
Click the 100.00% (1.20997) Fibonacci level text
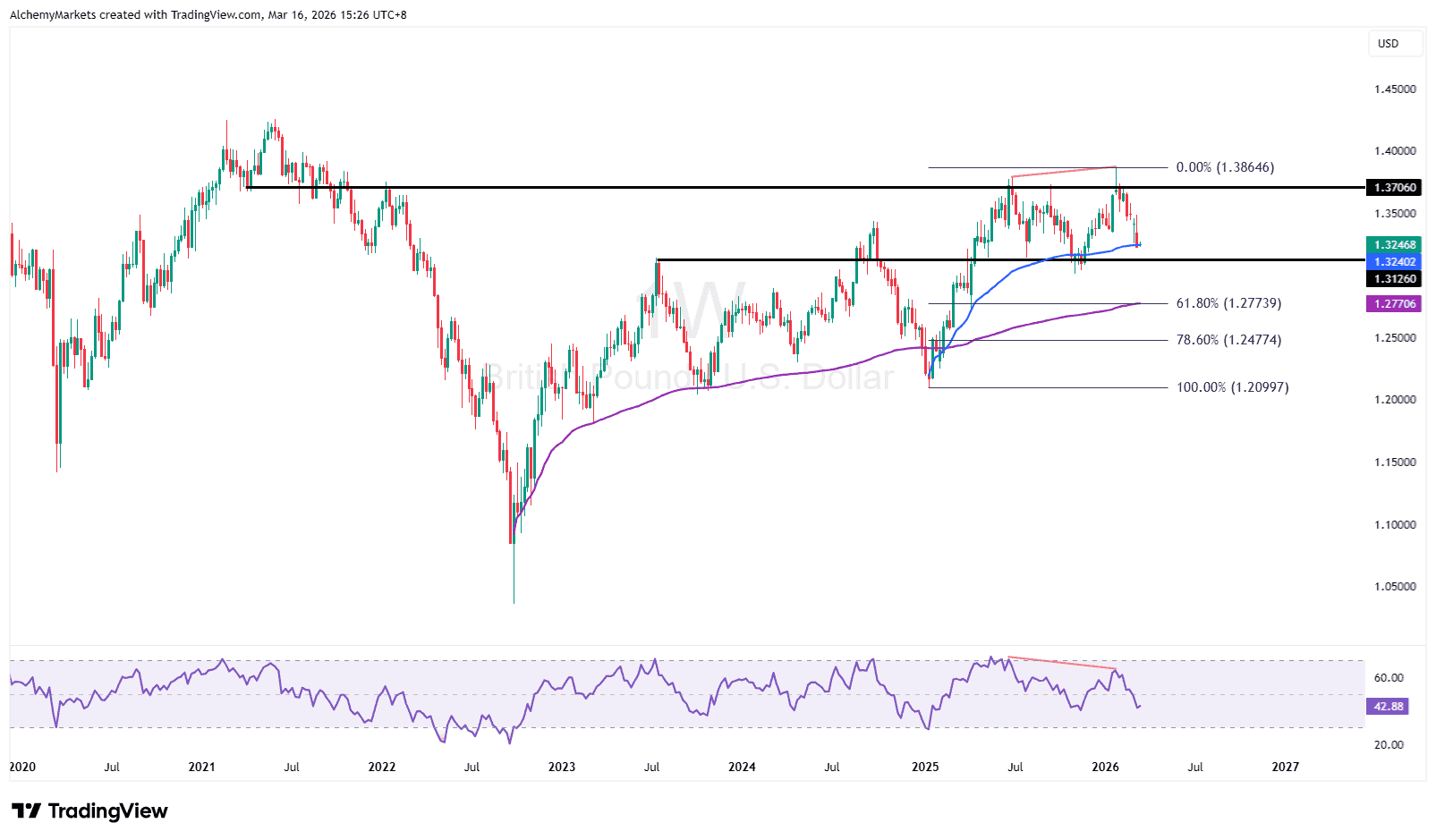click(1232, 387)
